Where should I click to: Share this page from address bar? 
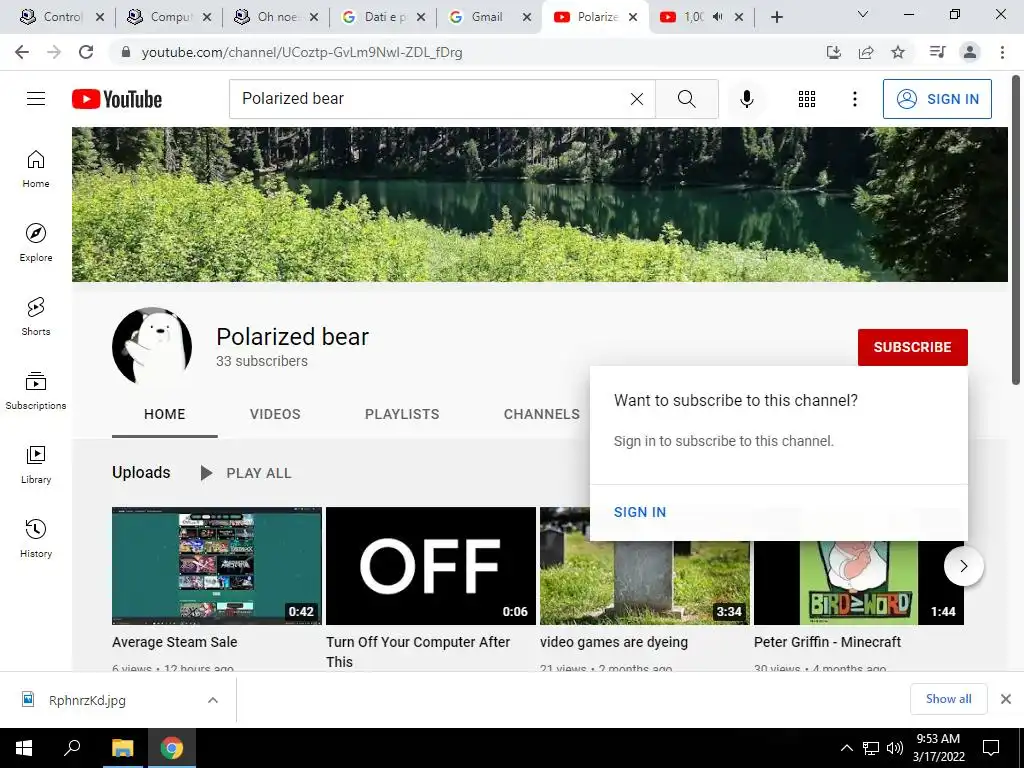click(866, 52)
